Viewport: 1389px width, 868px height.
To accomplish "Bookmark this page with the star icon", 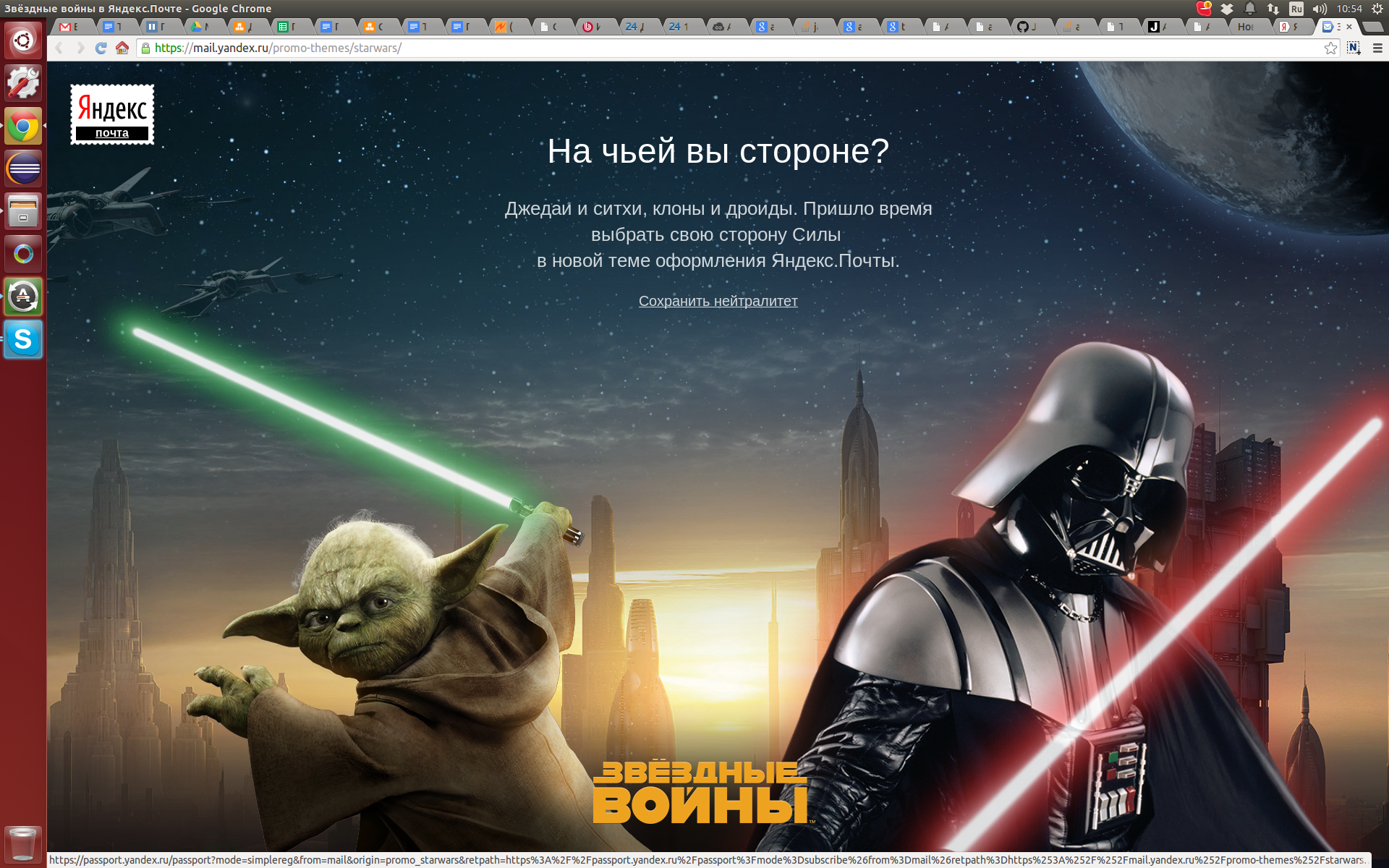I will [1330, 48].
